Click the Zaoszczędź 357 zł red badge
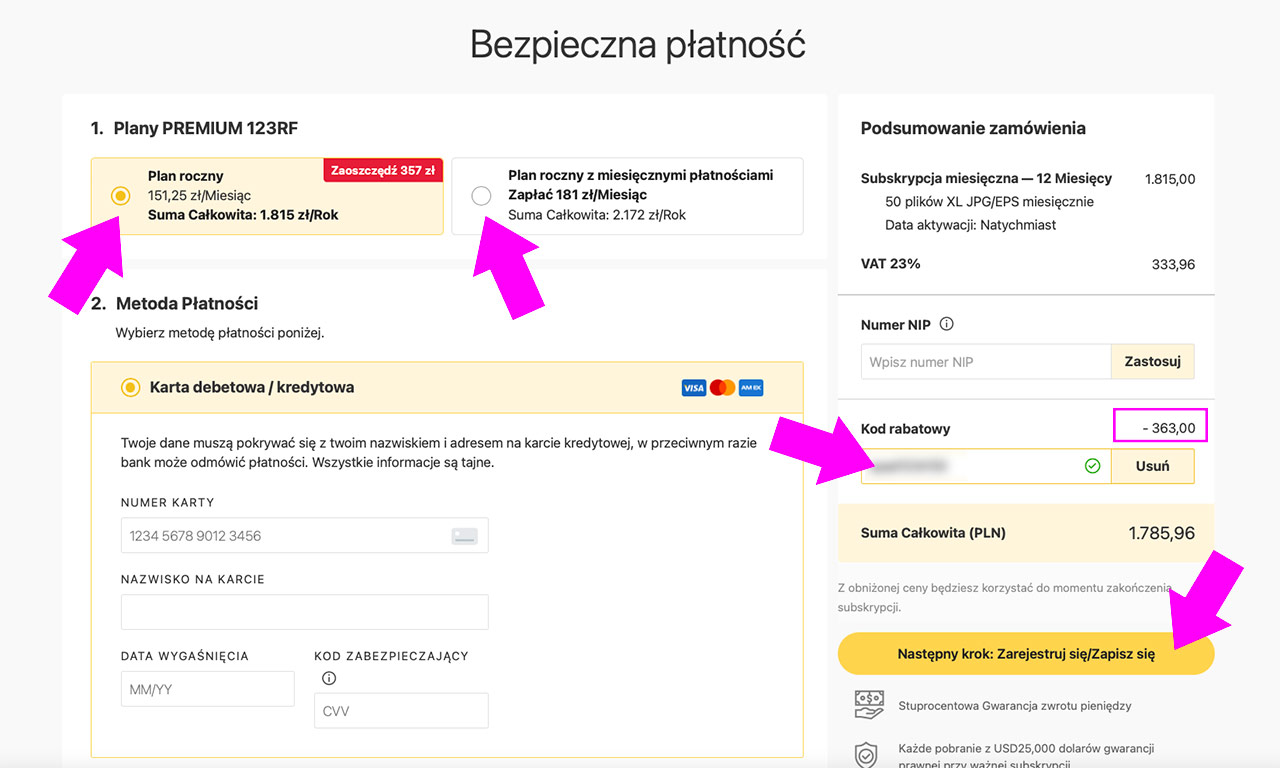 (383, 171)
